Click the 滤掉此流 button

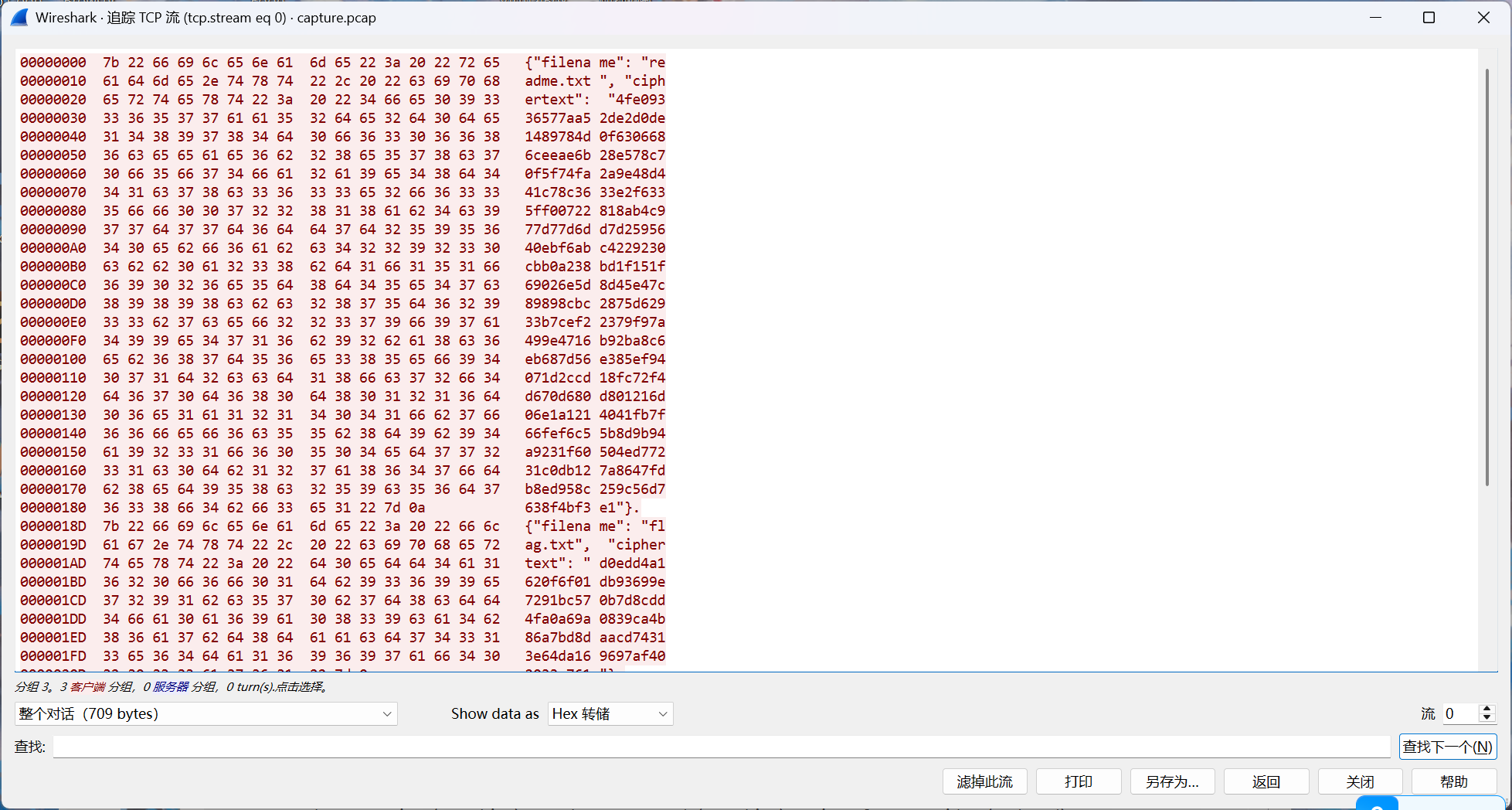point(984,781)
